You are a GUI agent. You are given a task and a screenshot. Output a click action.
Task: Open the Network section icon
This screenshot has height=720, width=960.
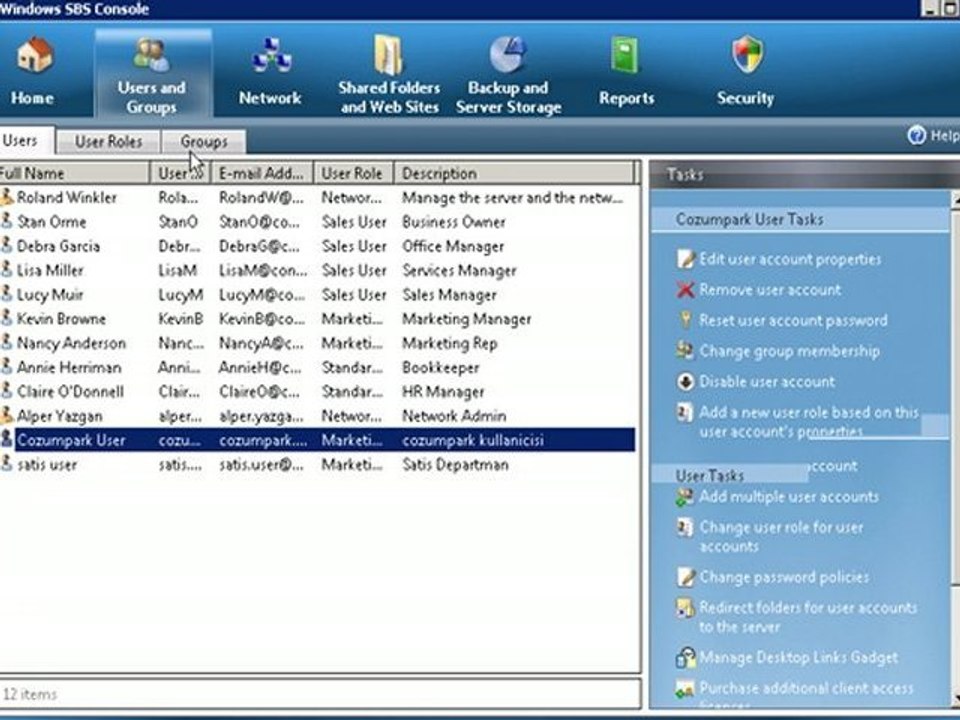click(271, 56)
